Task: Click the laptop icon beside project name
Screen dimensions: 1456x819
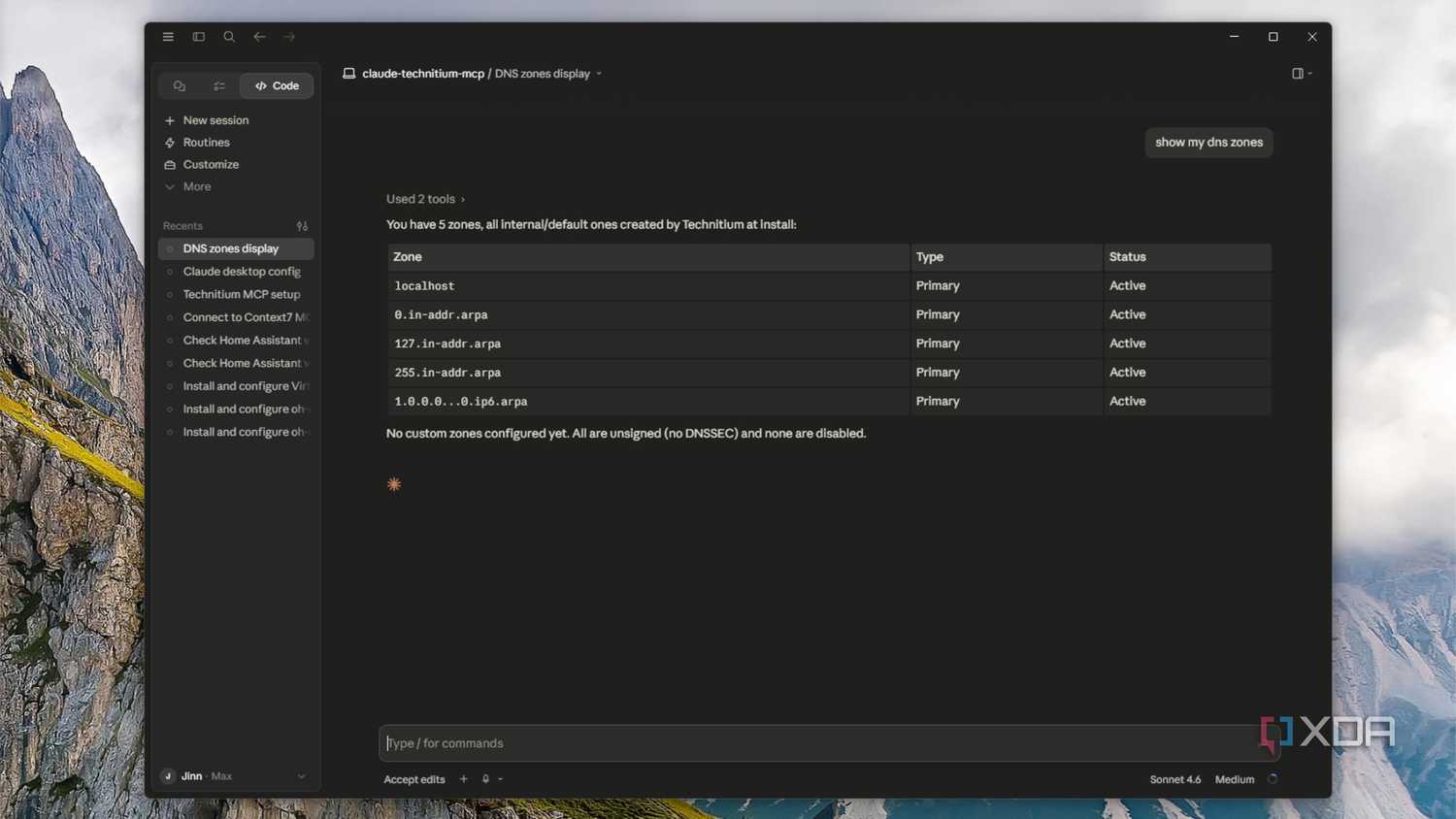Action: 348,74
